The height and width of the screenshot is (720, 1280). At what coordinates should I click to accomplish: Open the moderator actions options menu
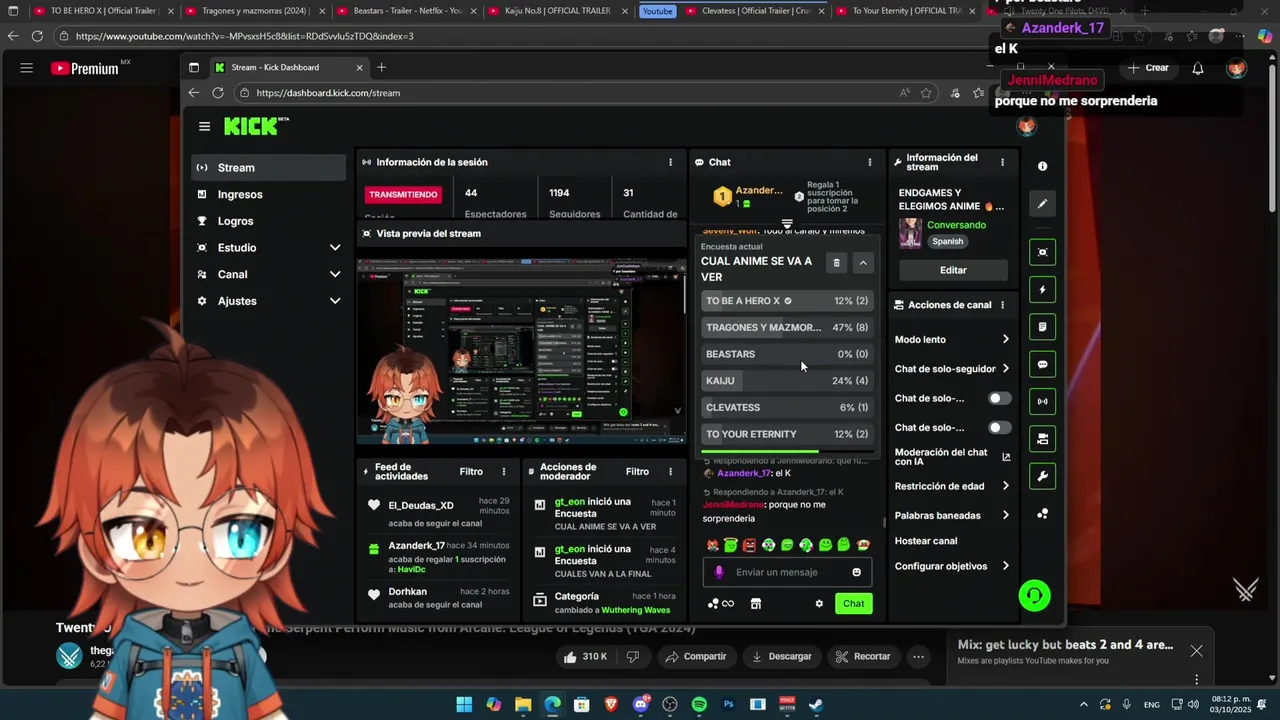pyautogui.click(x=670, y=471)
